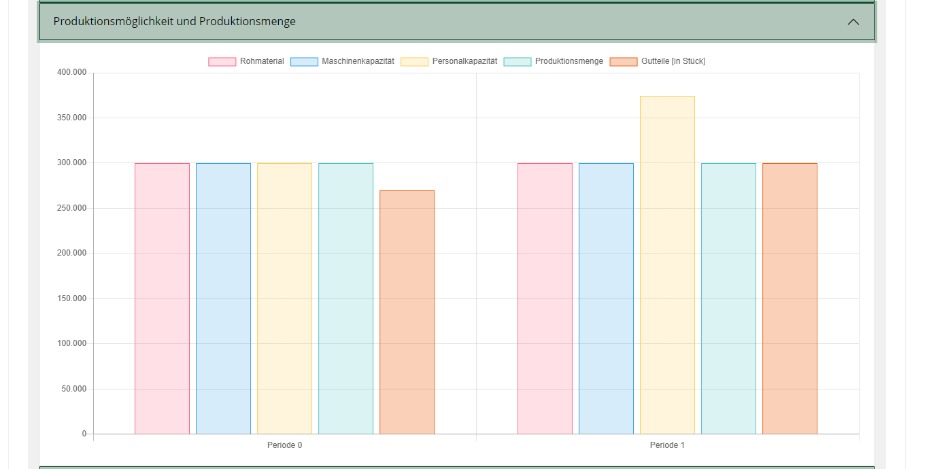Toggle Personalkapazität legend swatch

pos(414,62)
